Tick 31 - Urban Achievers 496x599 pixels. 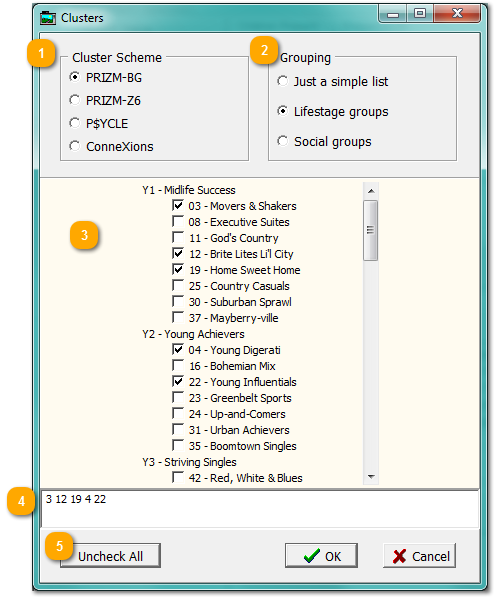[x=178, y=430]
